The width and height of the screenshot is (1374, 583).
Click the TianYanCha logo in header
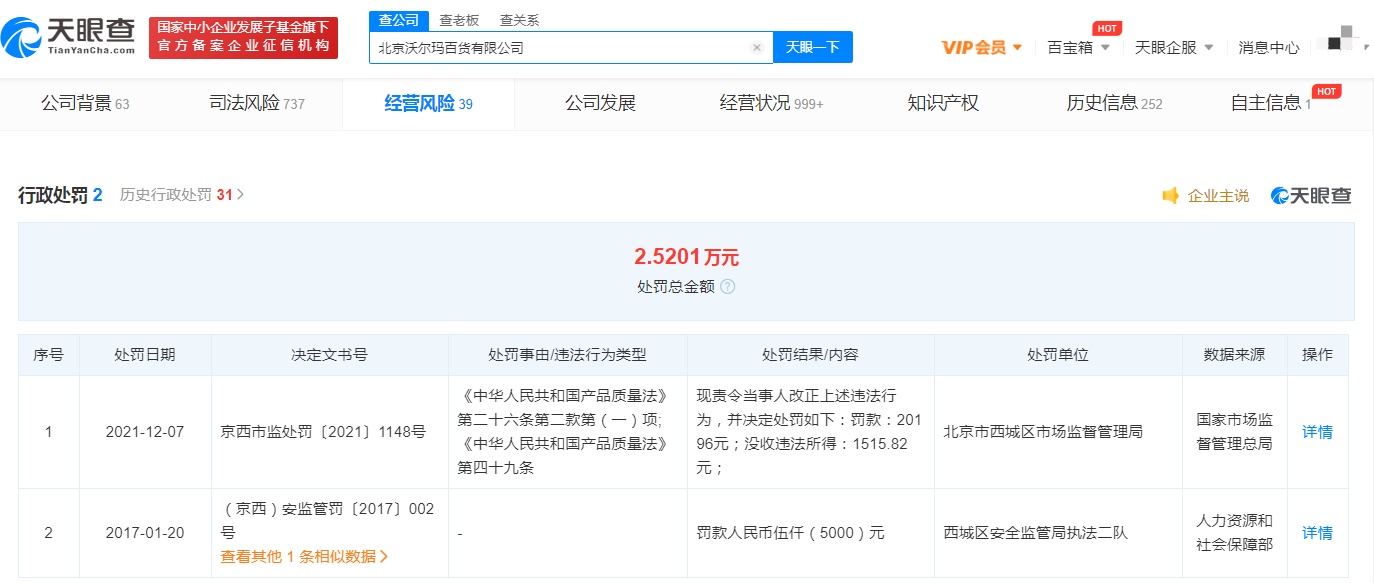[x=68, y=38]
